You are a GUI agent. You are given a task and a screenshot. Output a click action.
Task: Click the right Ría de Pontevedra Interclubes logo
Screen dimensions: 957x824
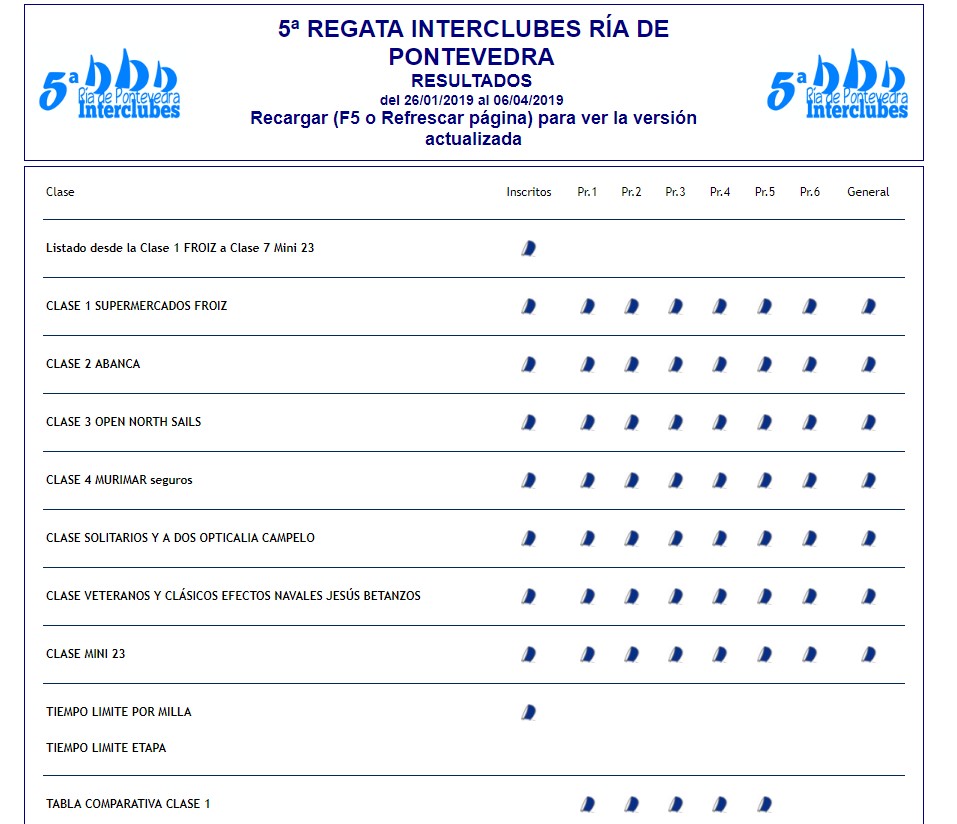pos(838,85)
